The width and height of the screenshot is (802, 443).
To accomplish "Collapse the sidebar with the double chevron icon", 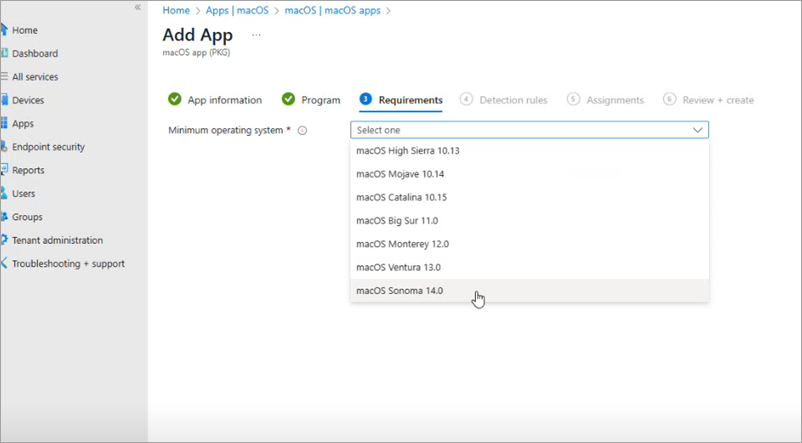I will 138,7.
